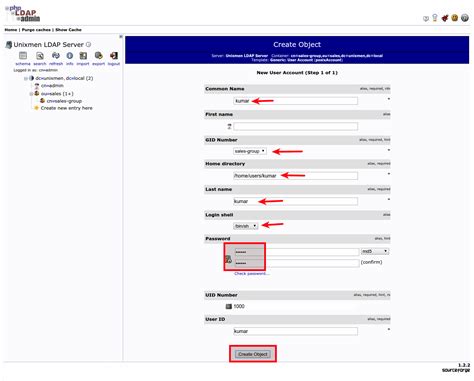Click the search icon in sidebar
This screenshot has width=474, height=381.
(40, 56)
